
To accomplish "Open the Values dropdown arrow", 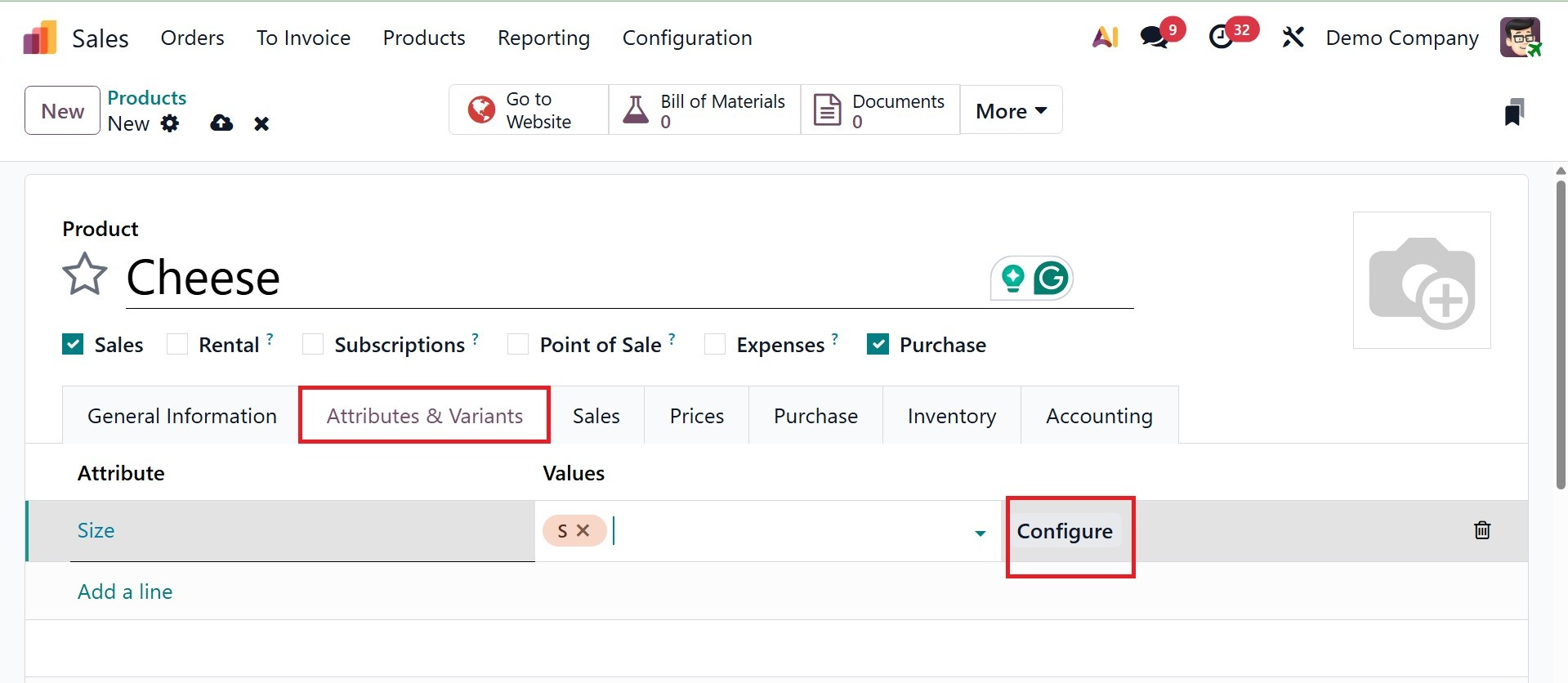I will pos(980,533).
